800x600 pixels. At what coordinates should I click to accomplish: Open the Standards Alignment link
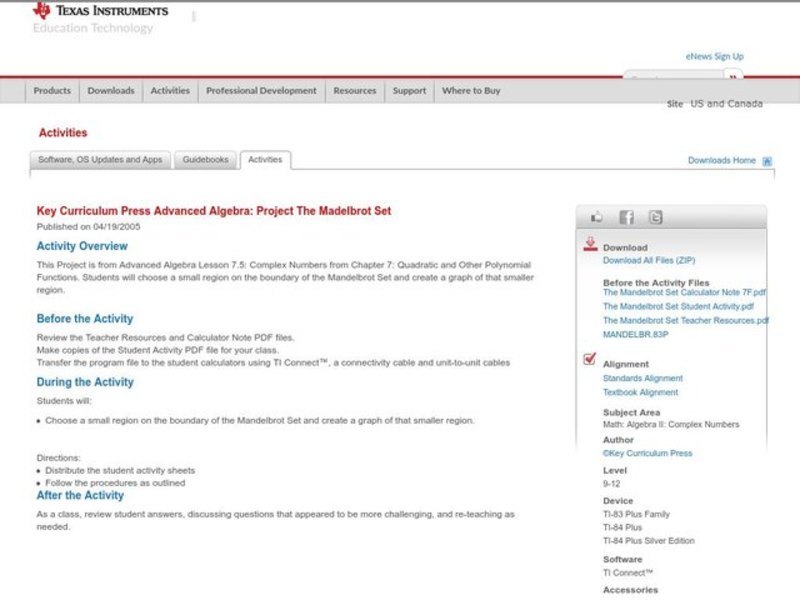point(643,379)
